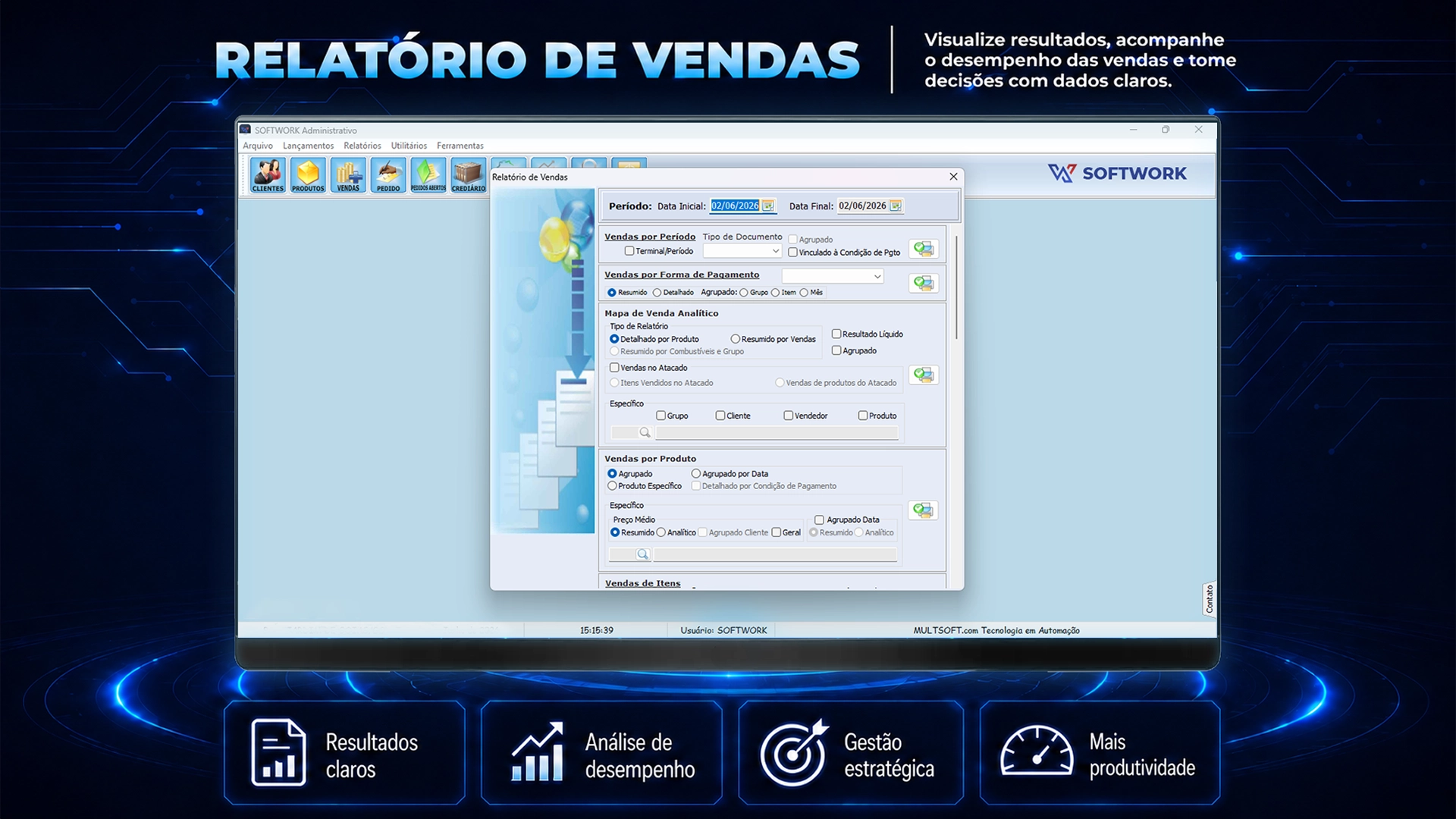Open the Tipo de Documento dropdown

(x=742, y=251)
